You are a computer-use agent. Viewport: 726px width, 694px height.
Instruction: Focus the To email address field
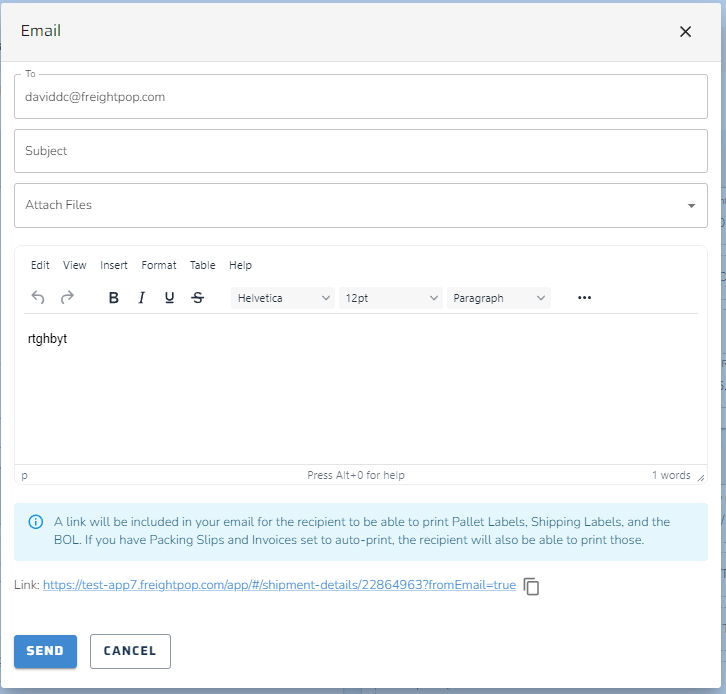pyautogui.click(x=361, y=96)
